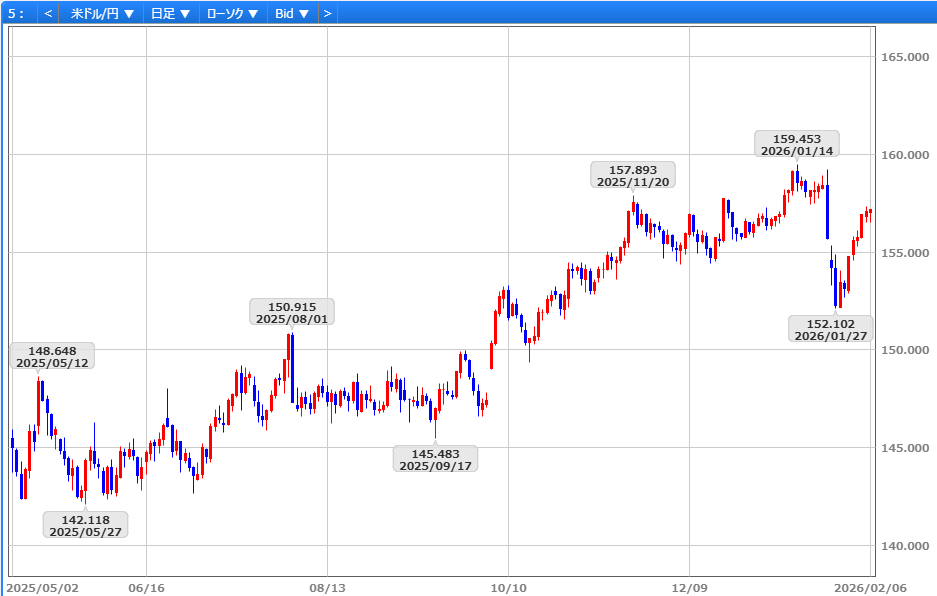
Task: Click the 2025/05/02 date axis label
Action: 43,588
